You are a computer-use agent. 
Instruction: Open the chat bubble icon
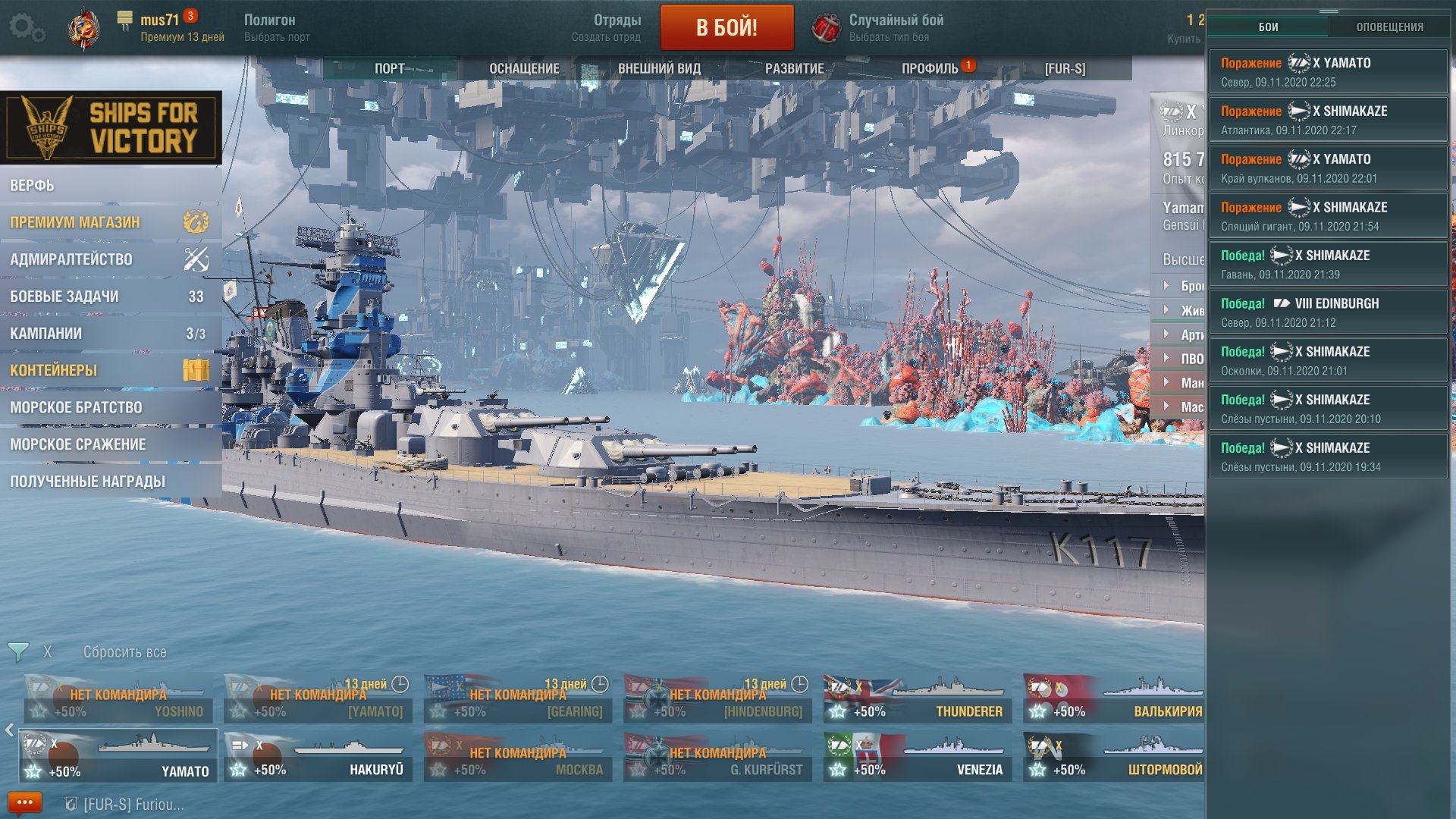(x=24, y=803)
